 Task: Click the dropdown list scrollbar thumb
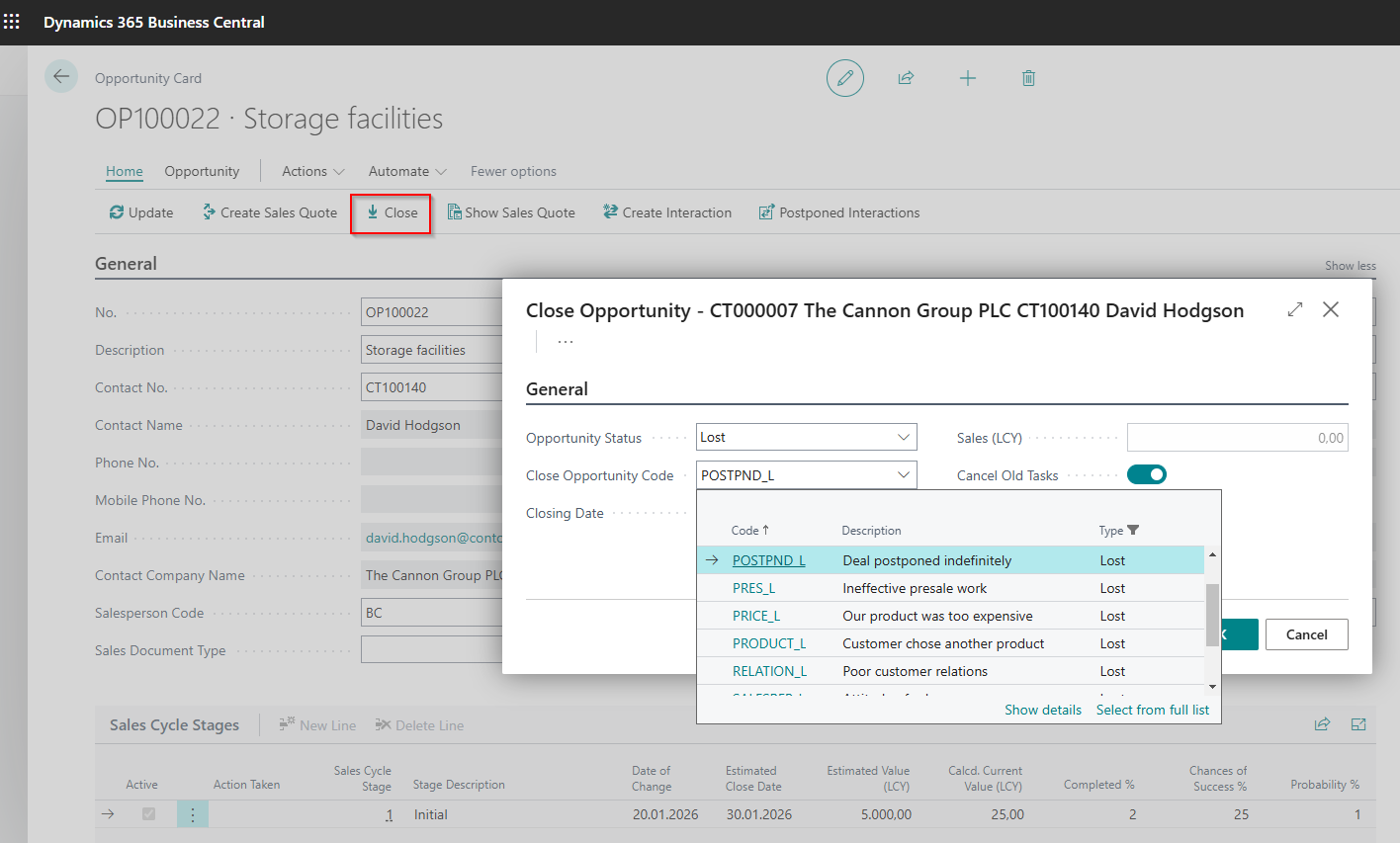[1212, 615]
